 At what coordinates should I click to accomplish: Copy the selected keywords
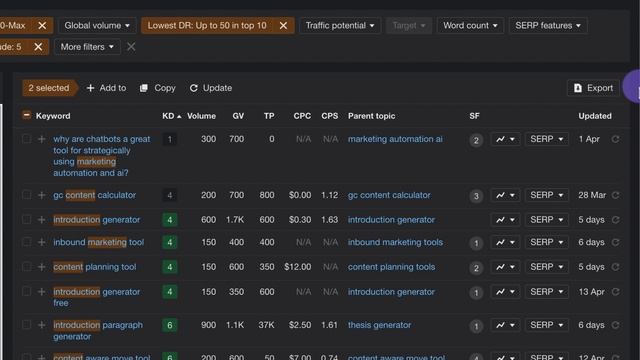tap(158, 88)
